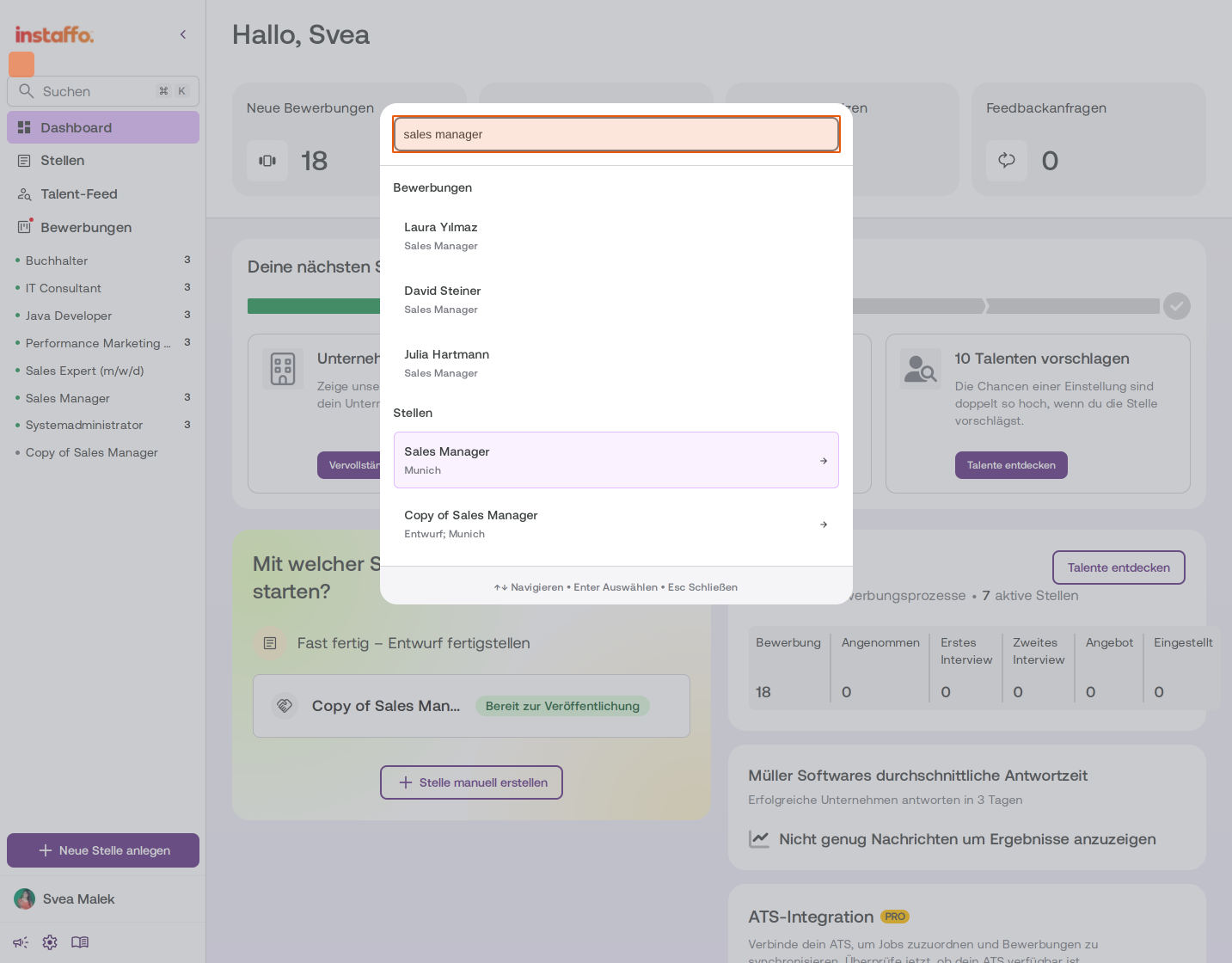
Task: Open settings via the gear icon
Action: click(x=50, y=942)
